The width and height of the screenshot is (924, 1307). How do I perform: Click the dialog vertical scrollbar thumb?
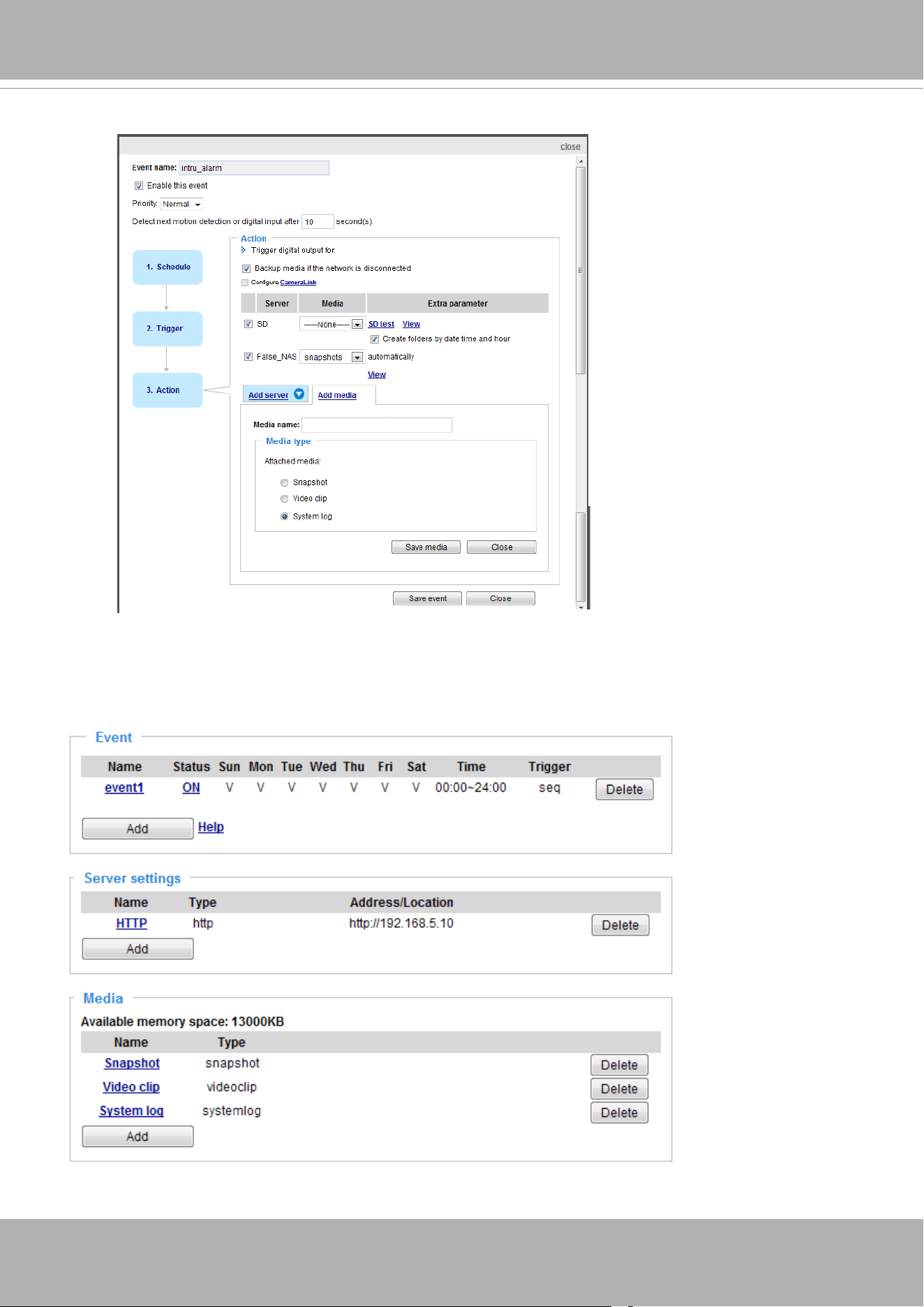click(581, 271)
